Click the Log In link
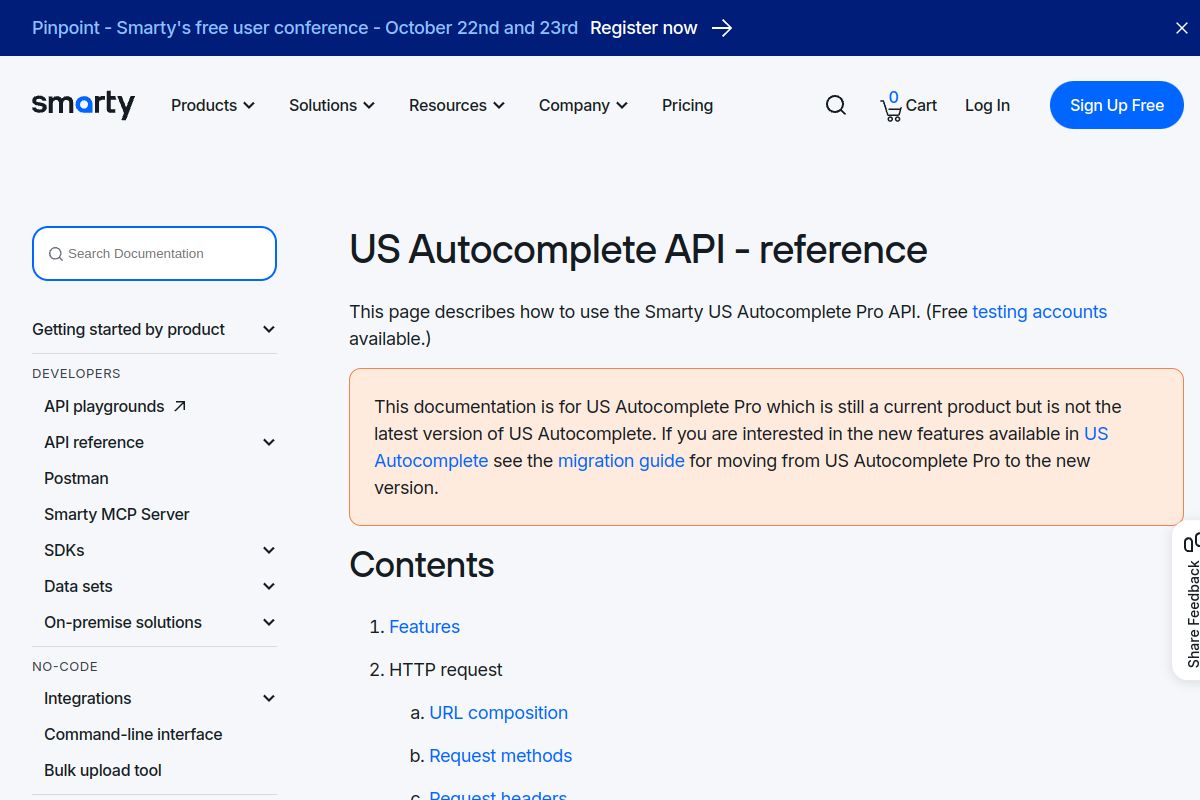 (x=987, y=105)
